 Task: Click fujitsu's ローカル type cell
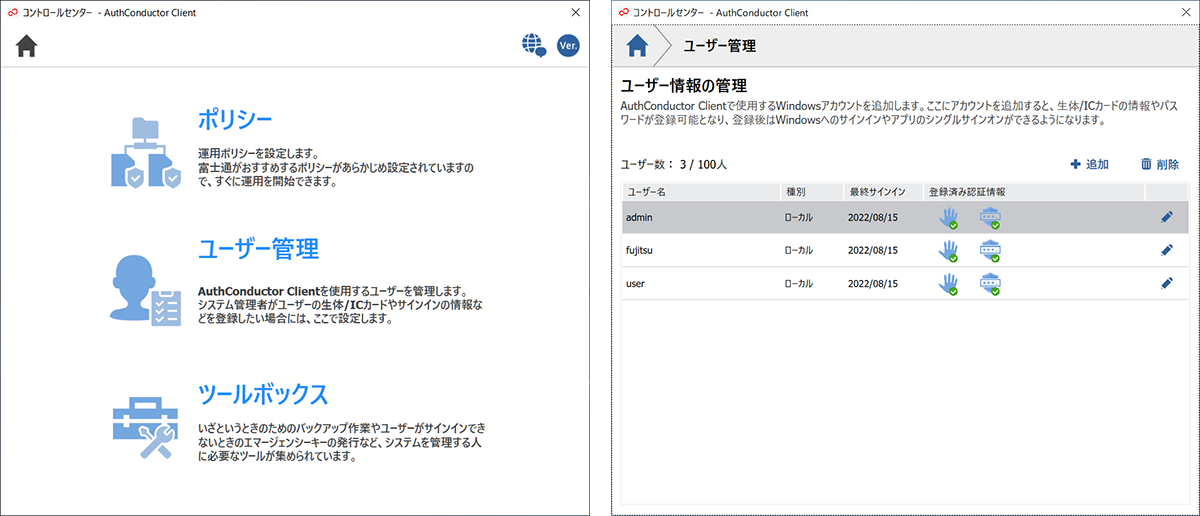(x=799, y=250)
